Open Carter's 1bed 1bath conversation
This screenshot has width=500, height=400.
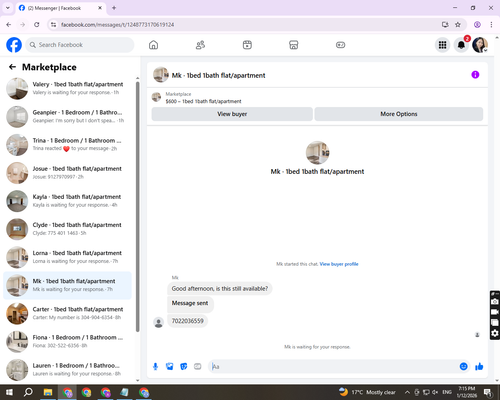tap(68, 313)
